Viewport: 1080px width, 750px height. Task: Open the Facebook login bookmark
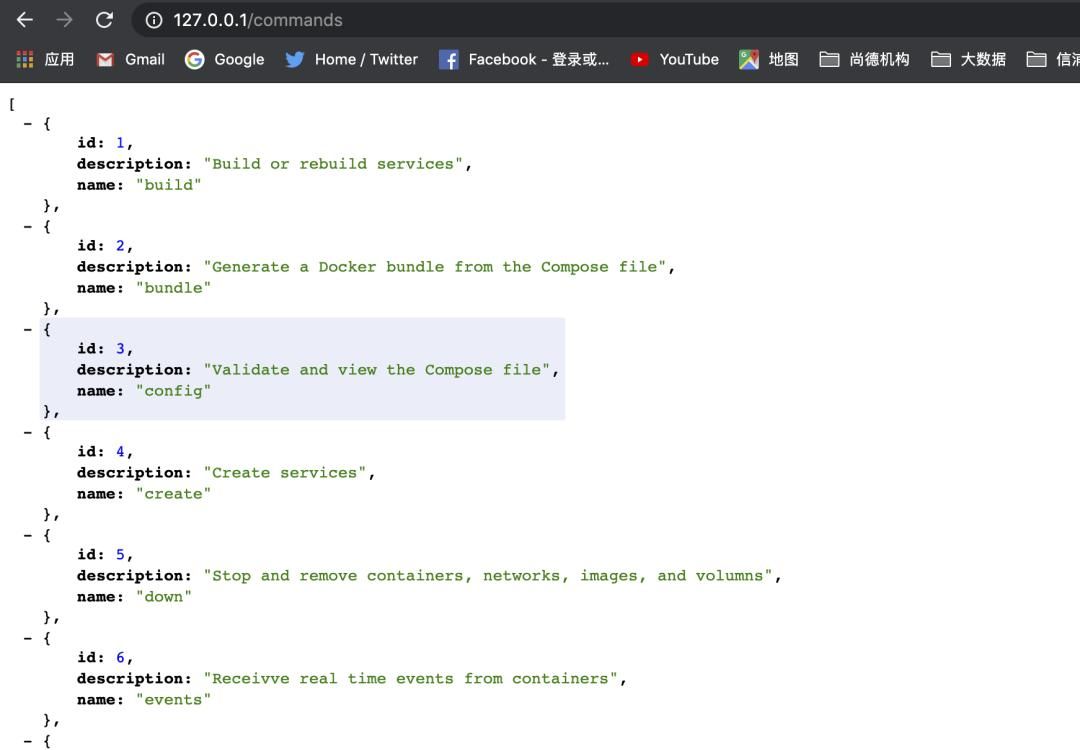click(524, 59)
